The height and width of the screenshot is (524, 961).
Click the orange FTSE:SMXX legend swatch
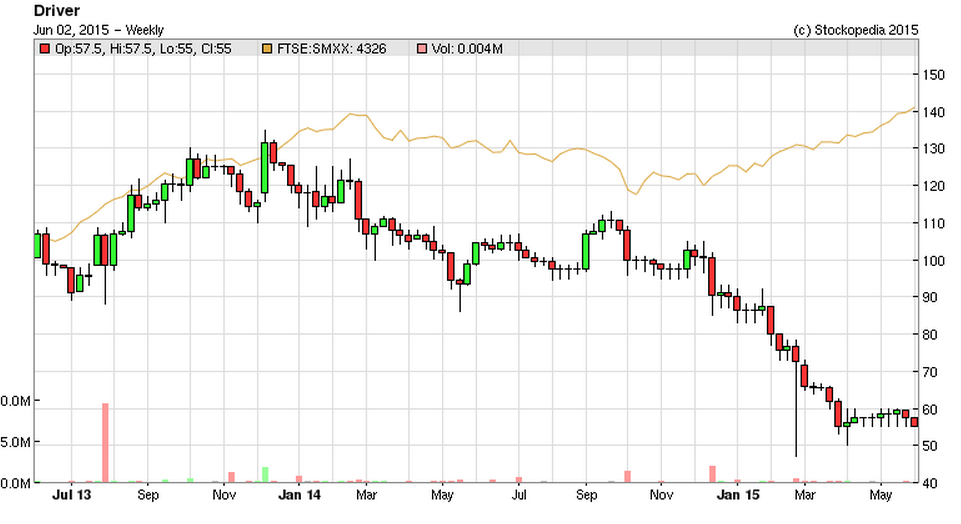tap(267, 48)
